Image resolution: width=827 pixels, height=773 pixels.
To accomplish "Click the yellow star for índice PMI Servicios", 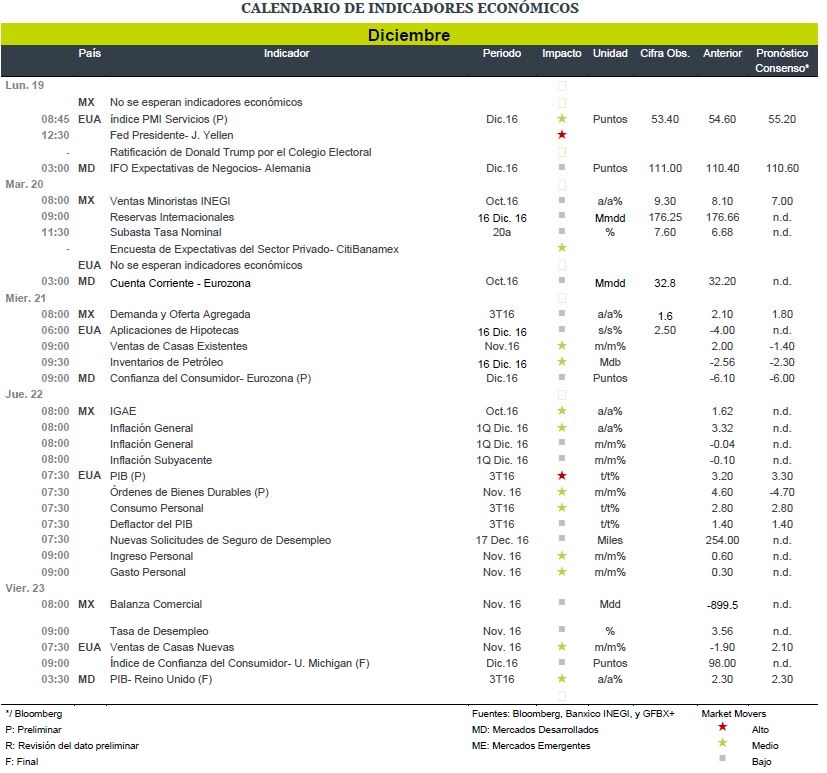I will 562,119.
